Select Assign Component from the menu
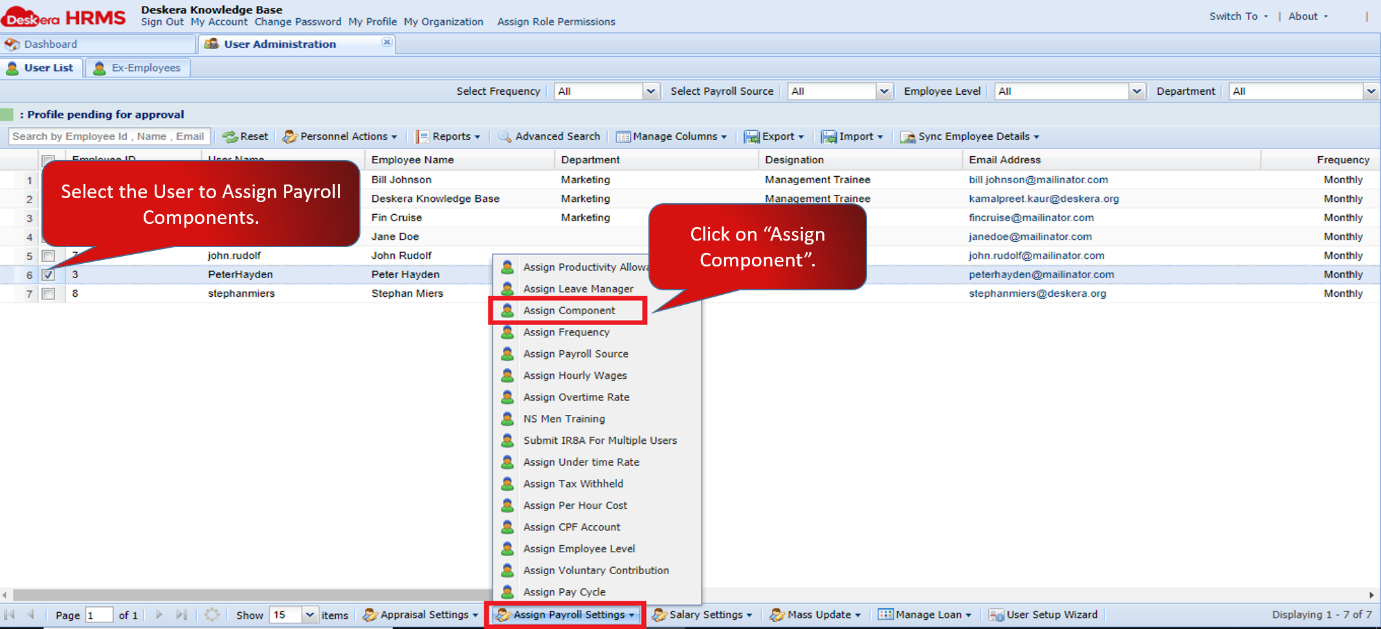The image size is (1381, 629). tap(568, 311)
